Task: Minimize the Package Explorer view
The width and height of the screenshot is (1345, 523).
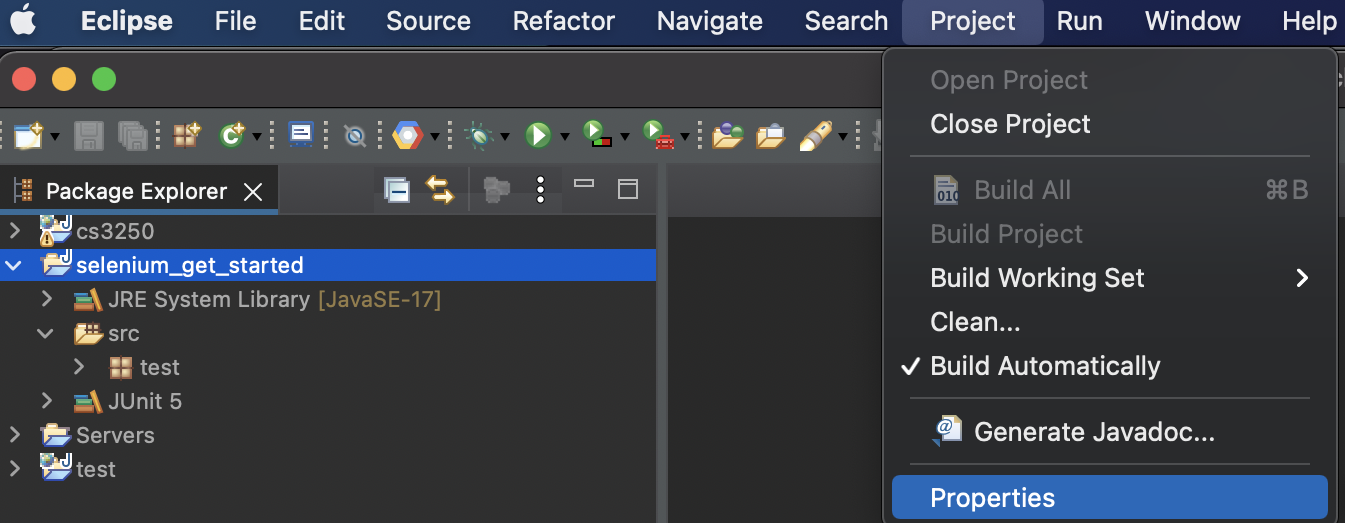Action: pos(584,185)
